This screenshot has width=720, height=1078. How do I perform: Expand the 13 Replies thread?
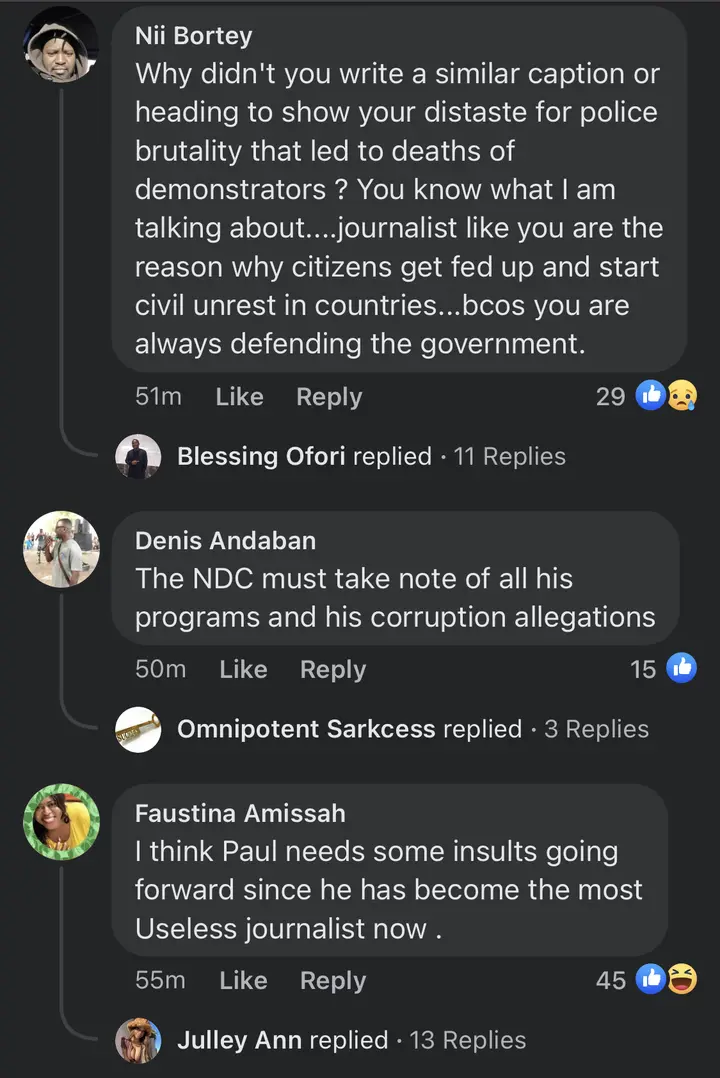coord(467,1041)
